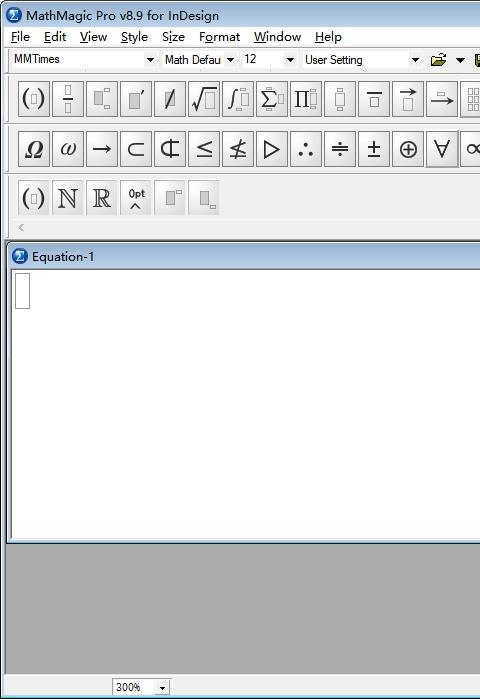The width and height of the screenshot is (480, 699).
Task: Open the division sign palette
Action: 340,149
